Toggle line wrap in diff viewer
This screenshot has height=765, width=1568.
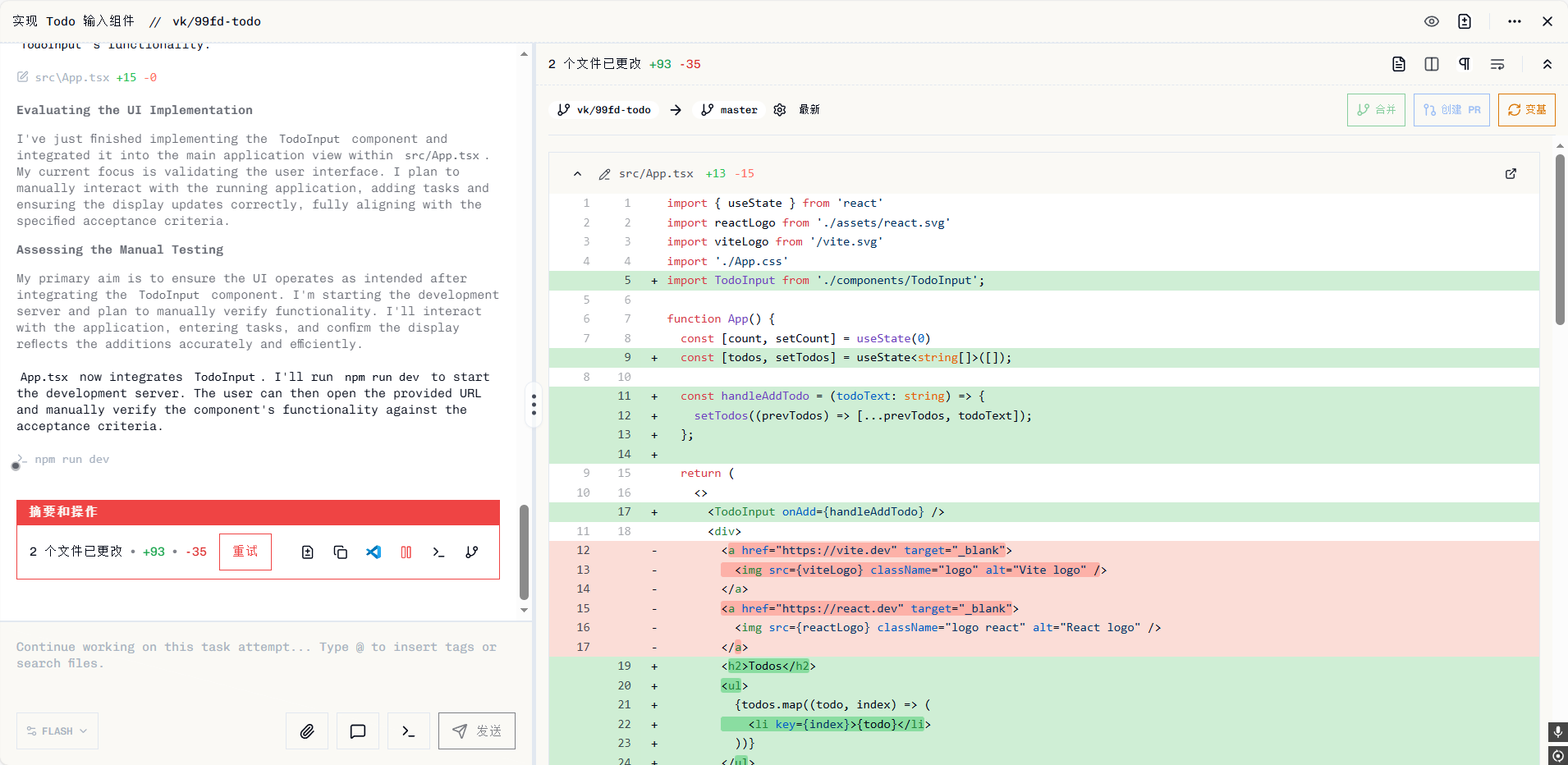(x=1497, y=64)
